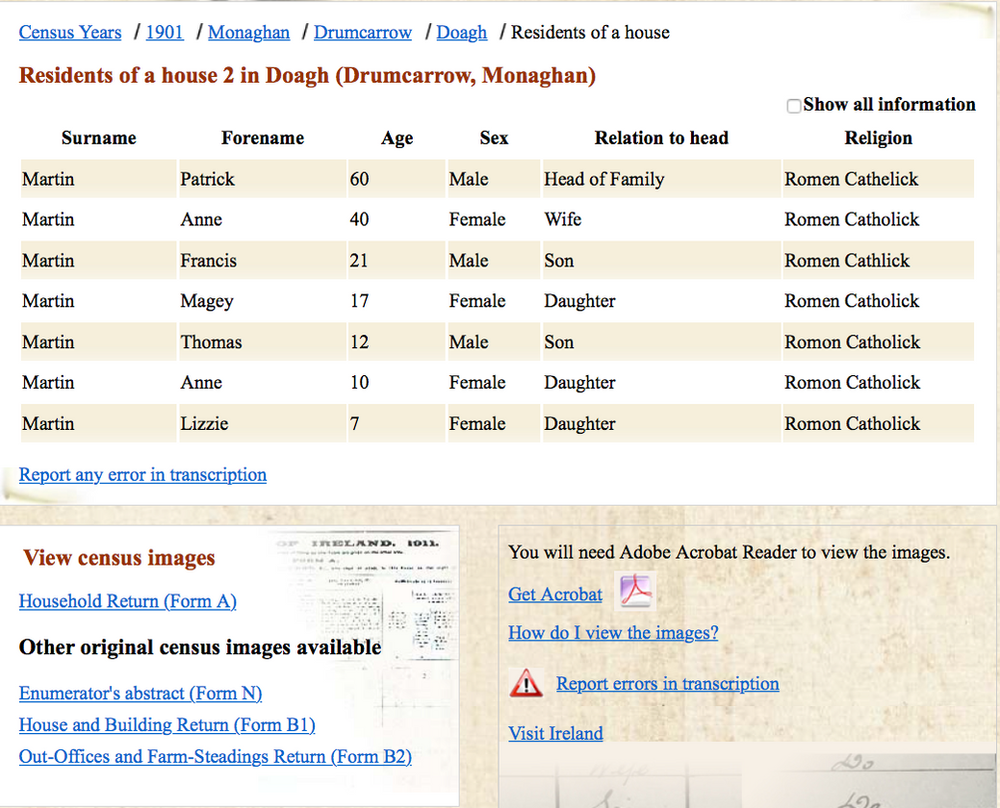The image size is (1000, 808).
Task: Report any error in transcription
Action: pyautogui.click(x=142, y=474)
